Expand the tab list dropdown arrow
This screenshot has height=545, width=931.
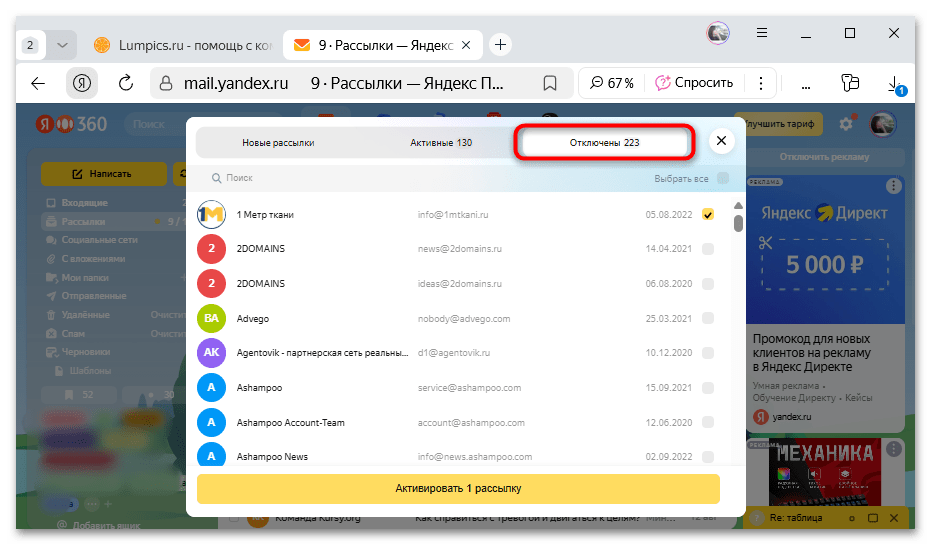(62, 45)
